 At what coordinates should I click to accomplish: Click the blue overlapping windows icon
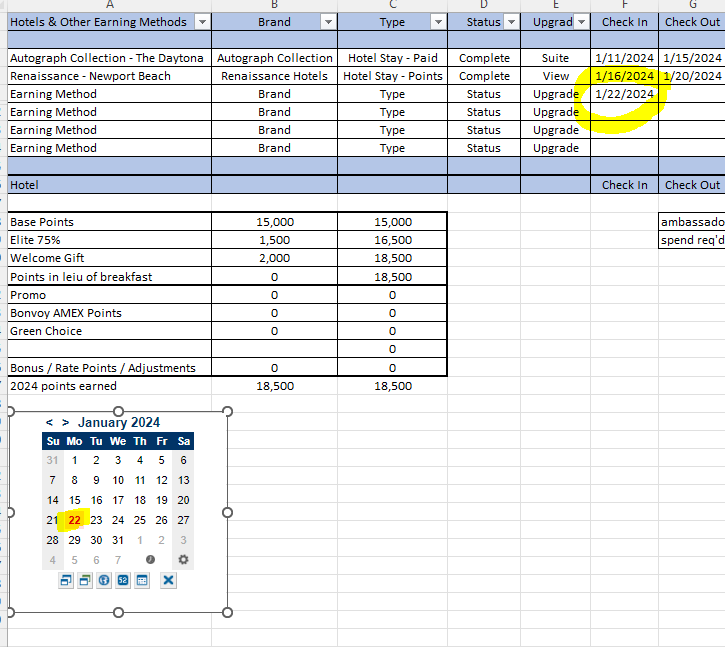click(x=66, y=580)
